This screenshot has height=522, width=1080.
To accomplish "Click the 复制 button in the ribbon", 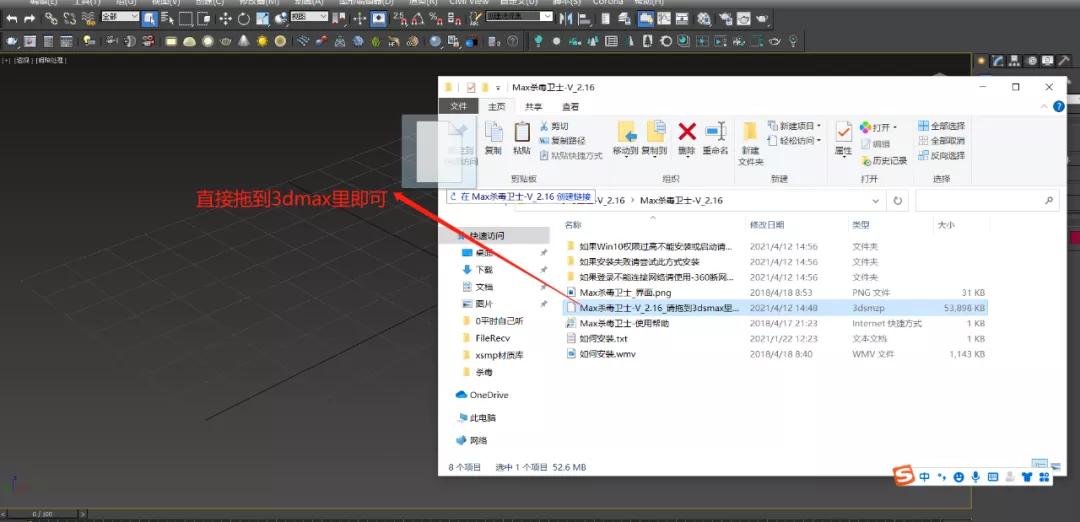I will (493, 138).
